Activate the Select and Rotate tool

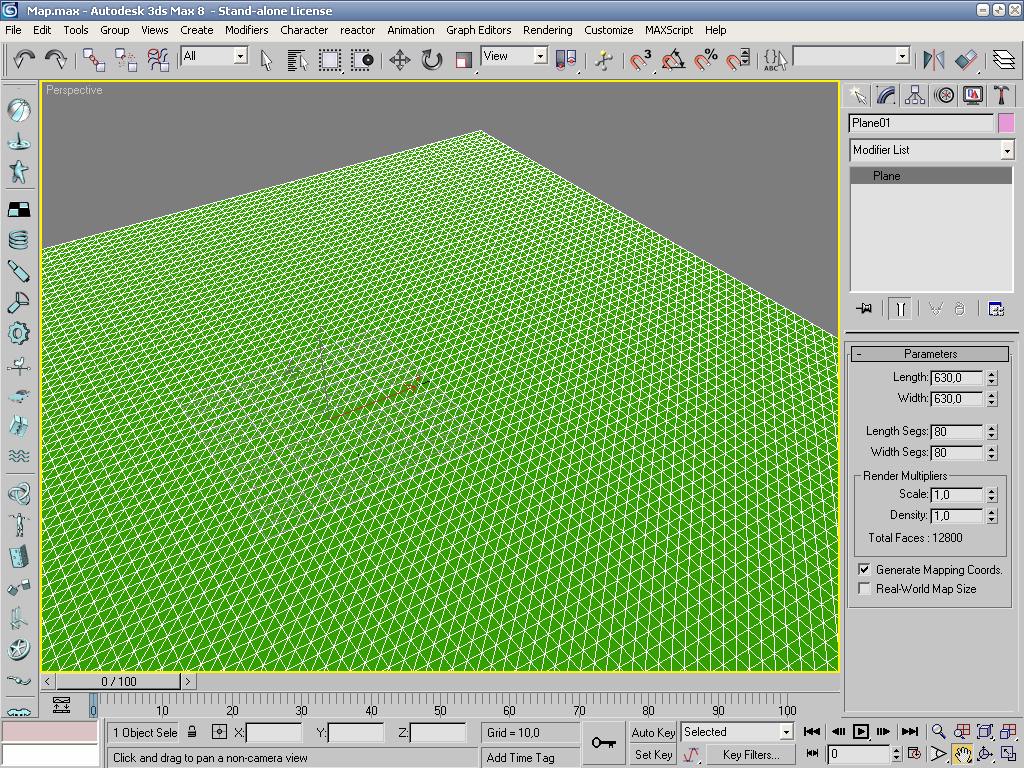click(x=432, y=60)
